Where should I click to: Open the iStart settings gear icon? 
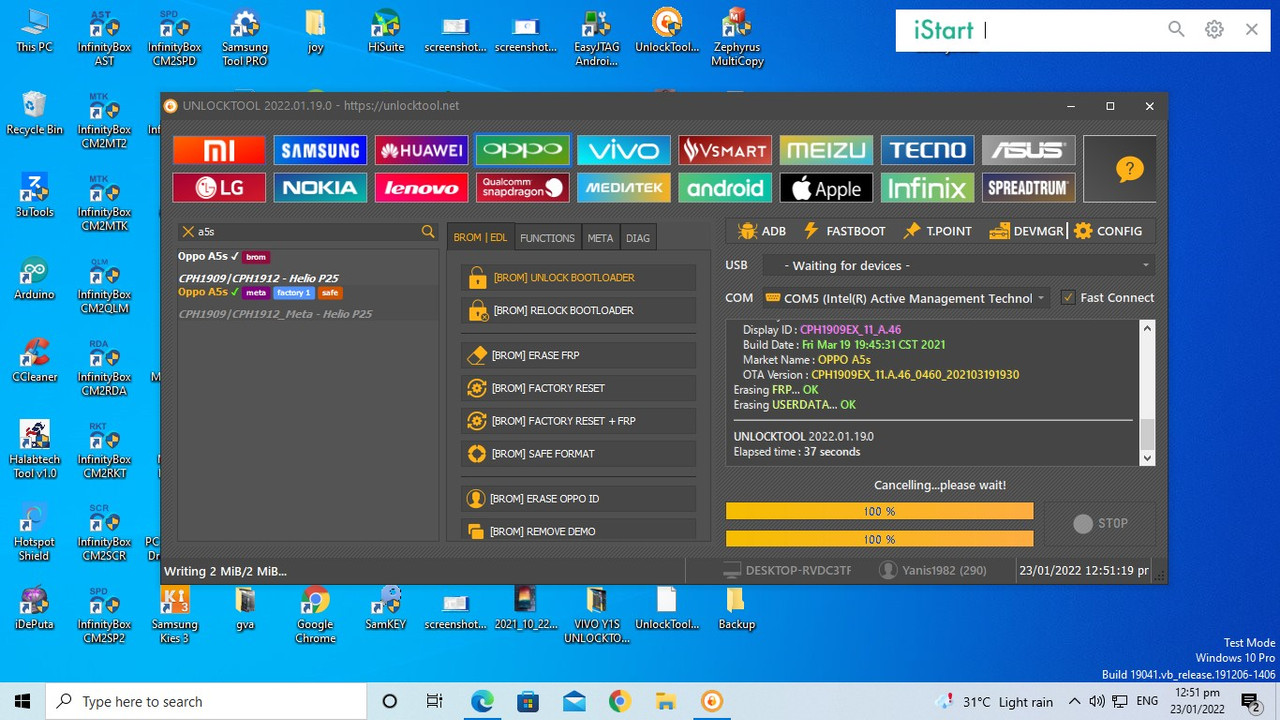(x=1214, y=30)
